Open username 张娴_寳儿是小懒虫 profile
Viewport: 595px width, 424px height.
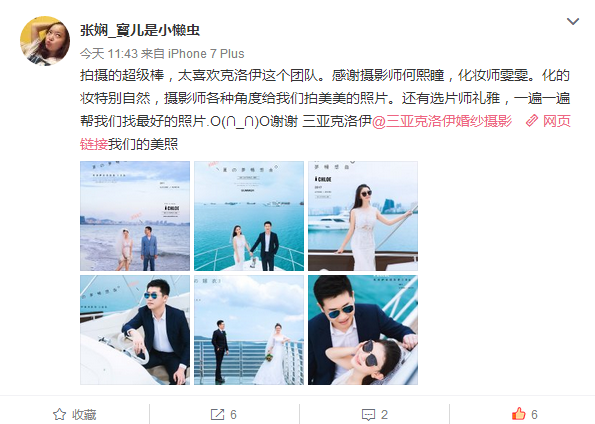140,30
